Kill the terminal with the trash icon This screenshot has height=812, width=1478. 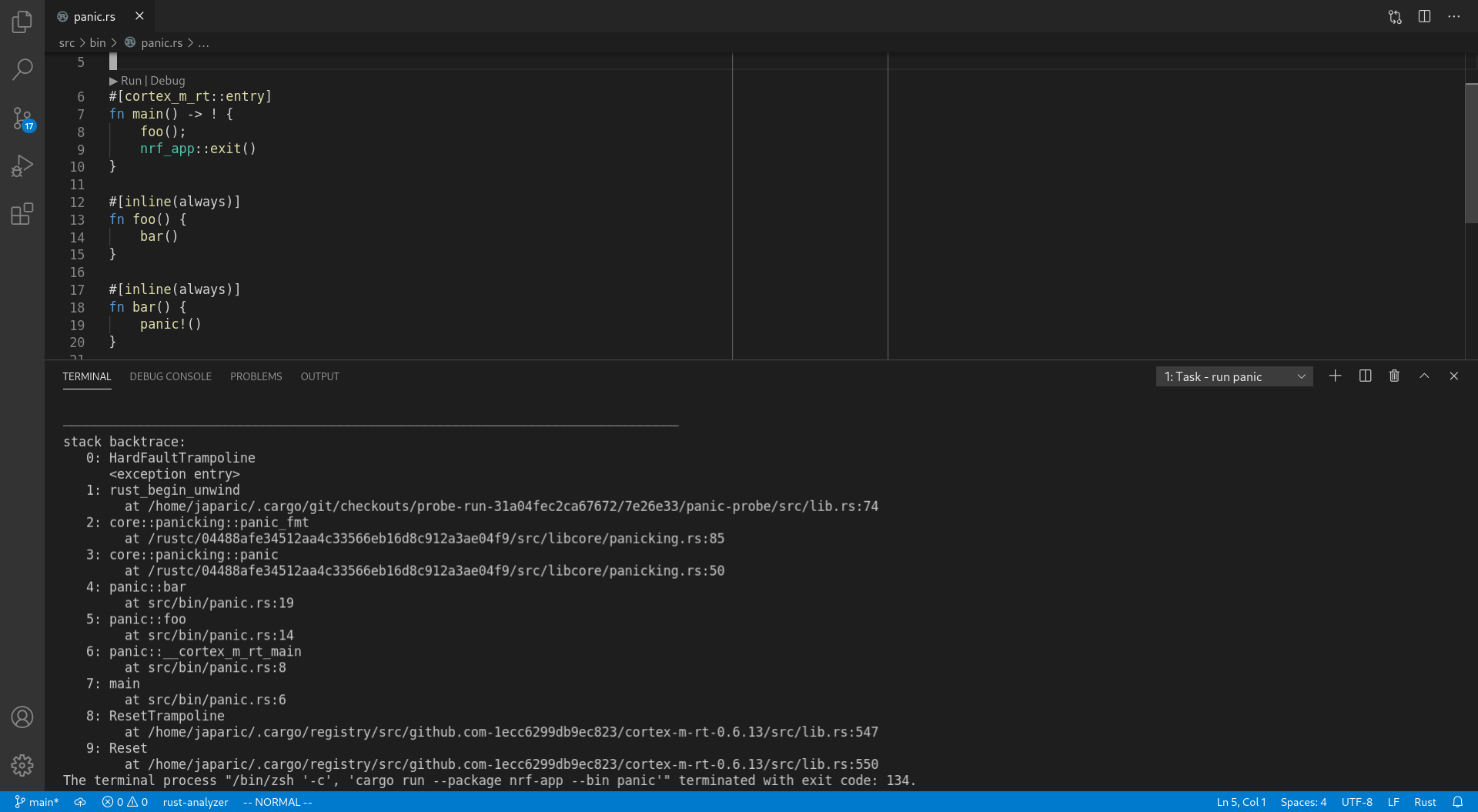[1394, 376]
